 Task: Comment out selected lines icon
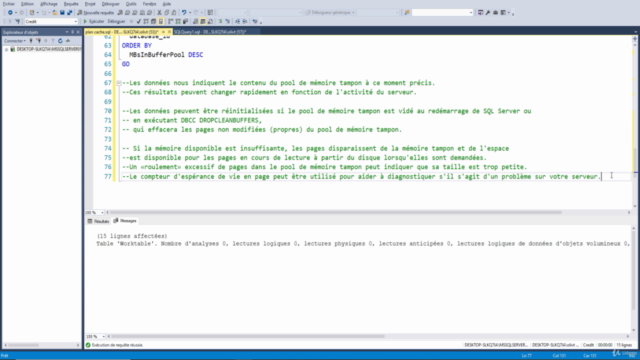(220, 21)
